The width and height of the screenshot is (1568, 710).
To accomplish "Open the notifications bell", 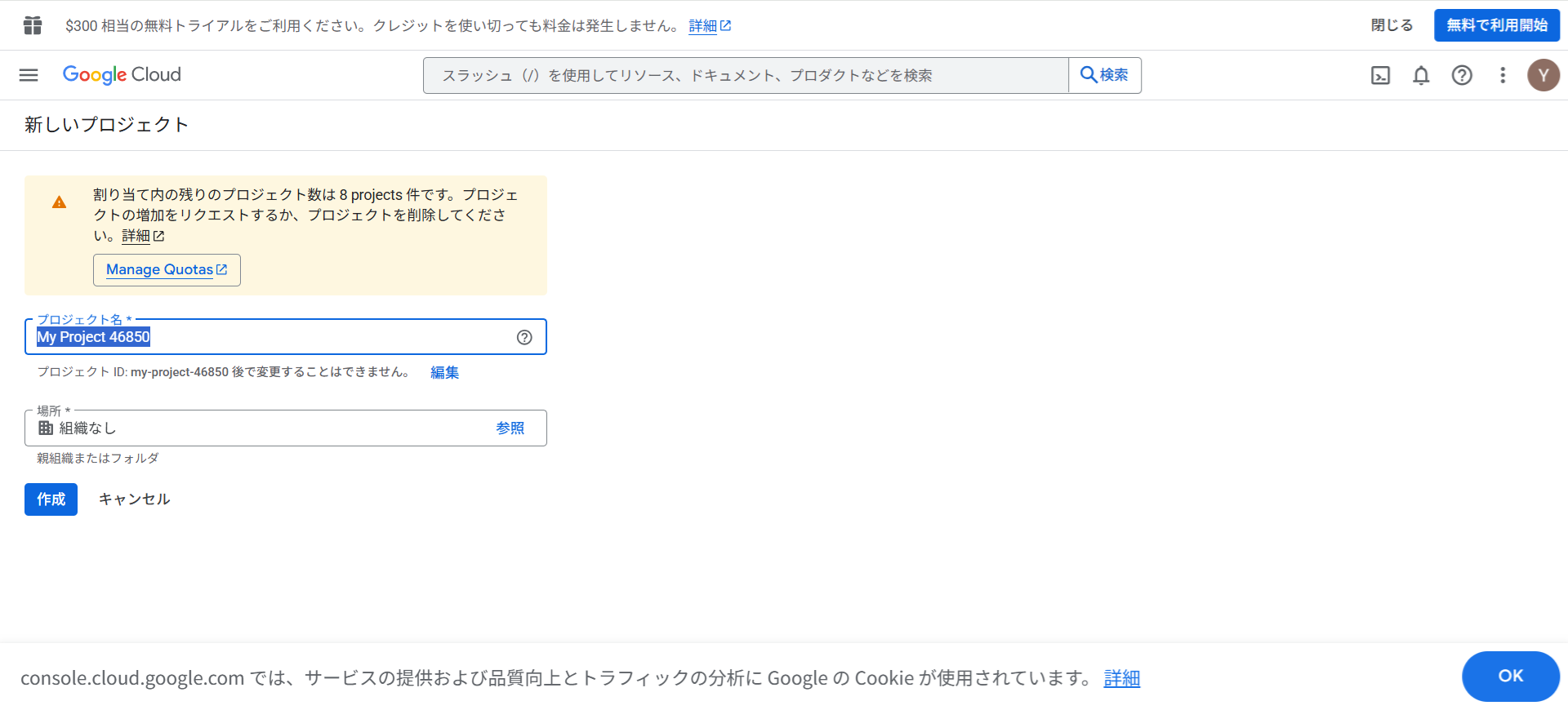I will click(1421, 76).
